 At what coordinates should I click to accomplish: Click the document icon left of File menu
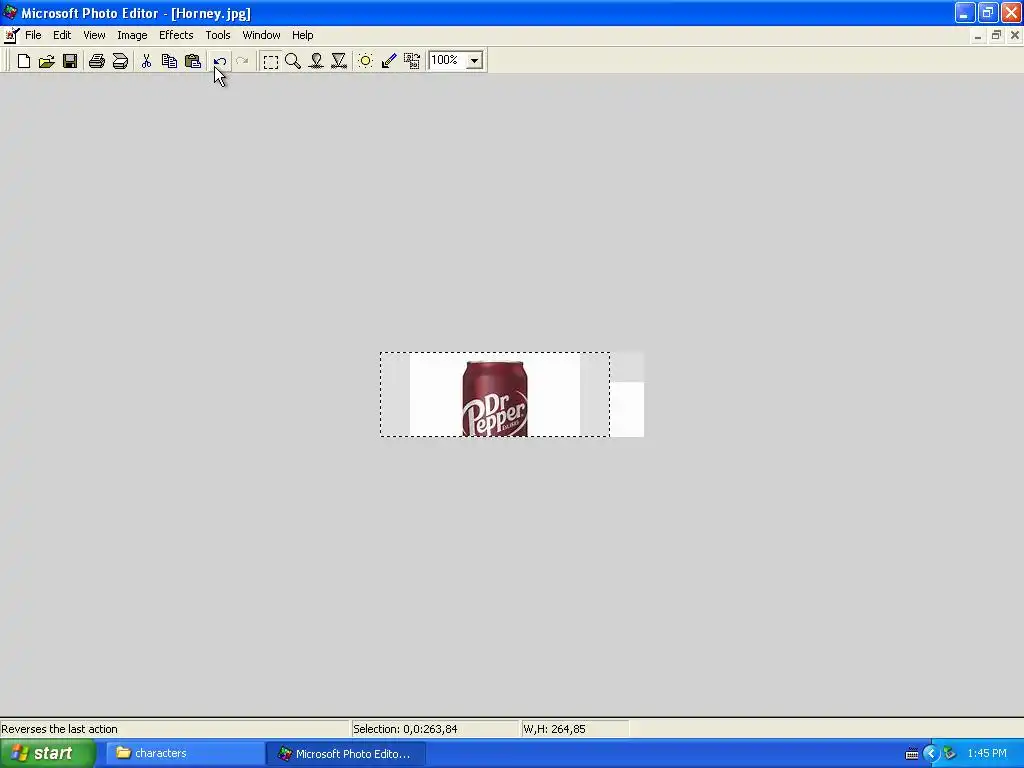(x=11, y=35)
